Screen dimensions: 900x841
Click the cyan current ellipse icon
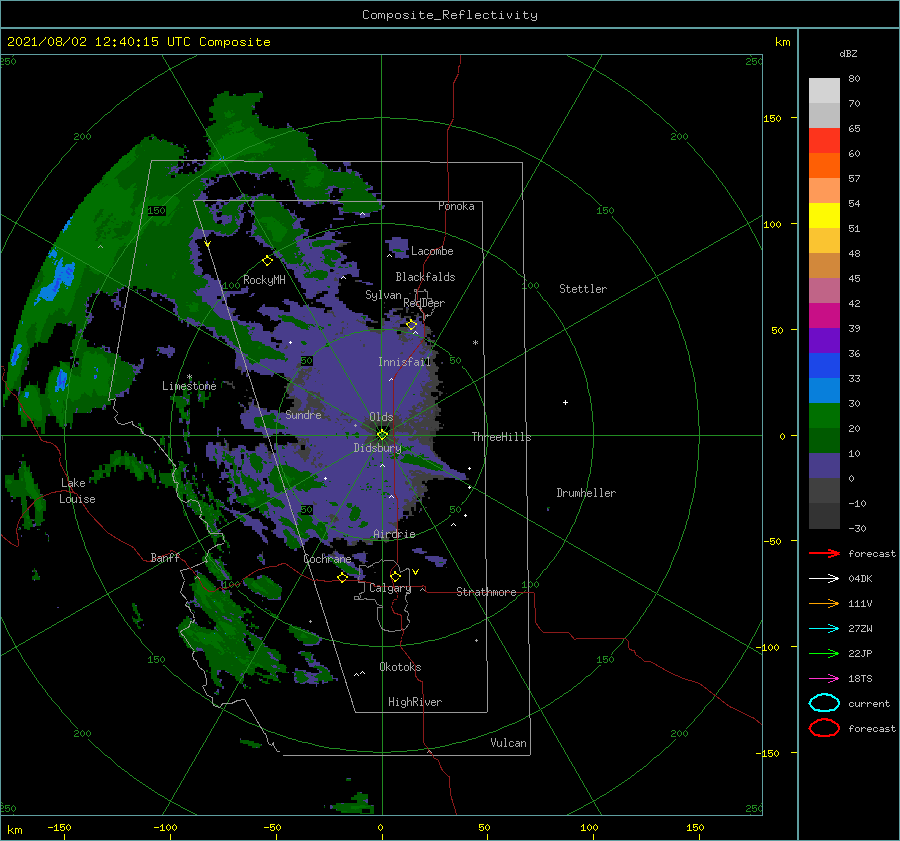[824, 703]
